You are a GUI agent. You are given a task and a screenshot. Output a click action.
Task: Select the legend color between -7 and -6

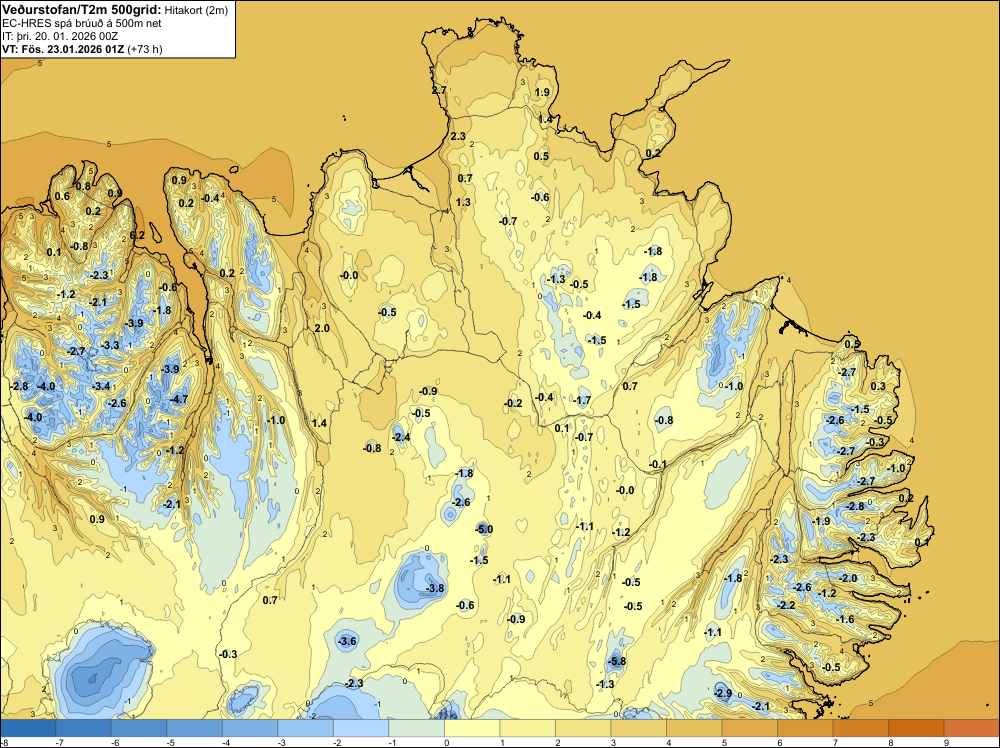[x=84, y=728]
